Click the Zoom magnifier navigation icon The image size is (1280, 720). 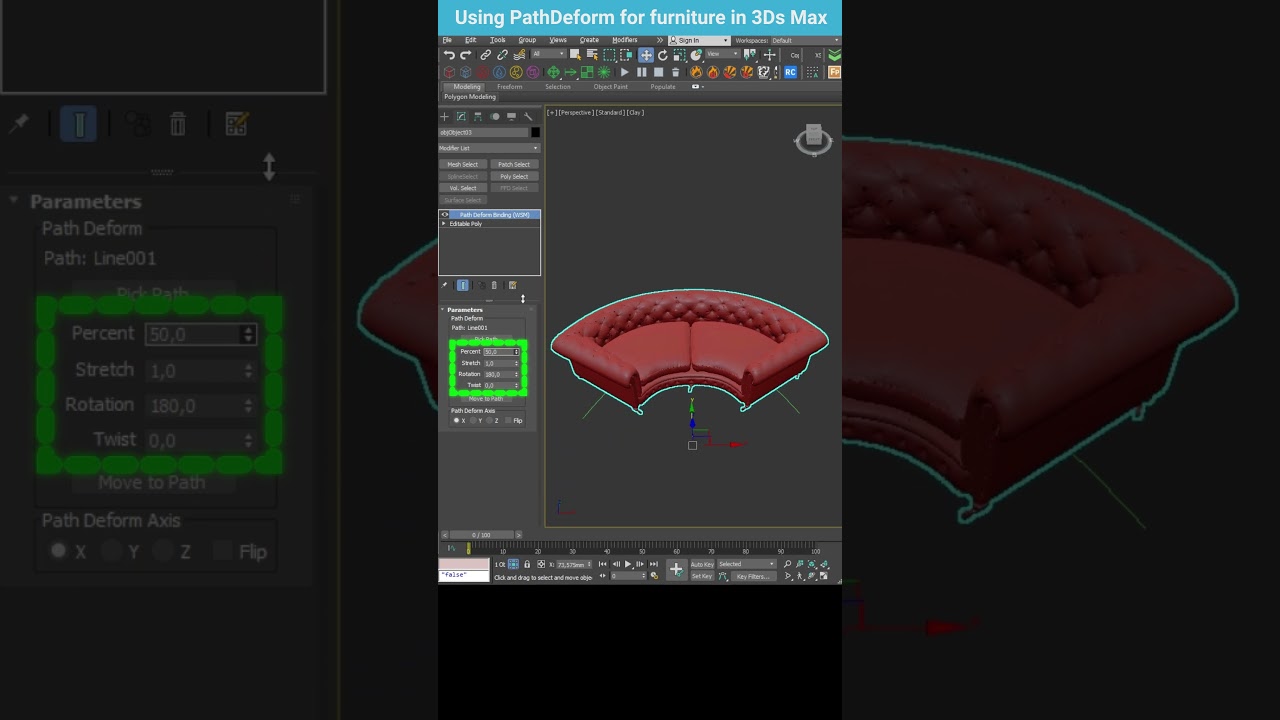tap(787, 564)
